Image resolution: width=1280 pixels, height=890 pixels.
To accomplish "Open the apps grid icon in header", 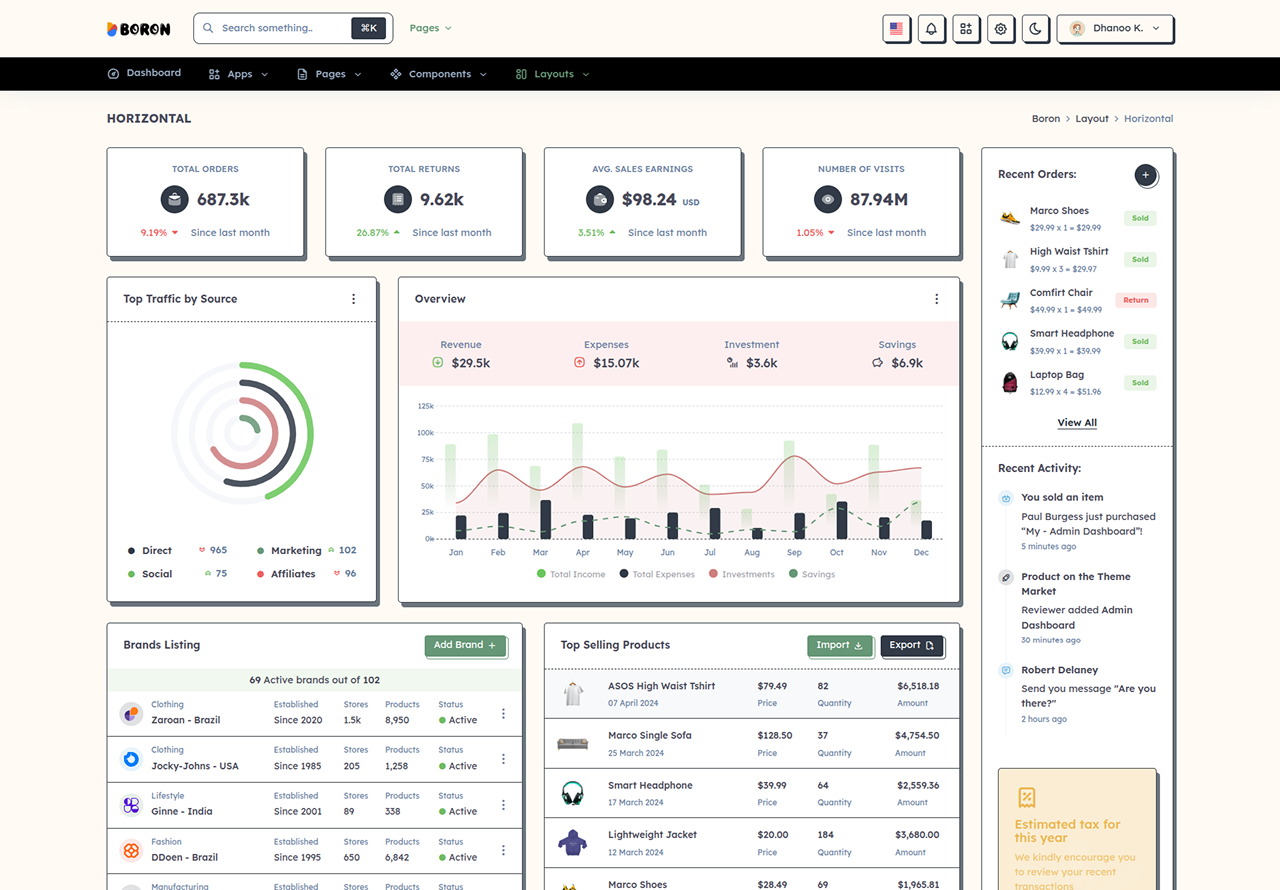I will click(x=965, y=29).
